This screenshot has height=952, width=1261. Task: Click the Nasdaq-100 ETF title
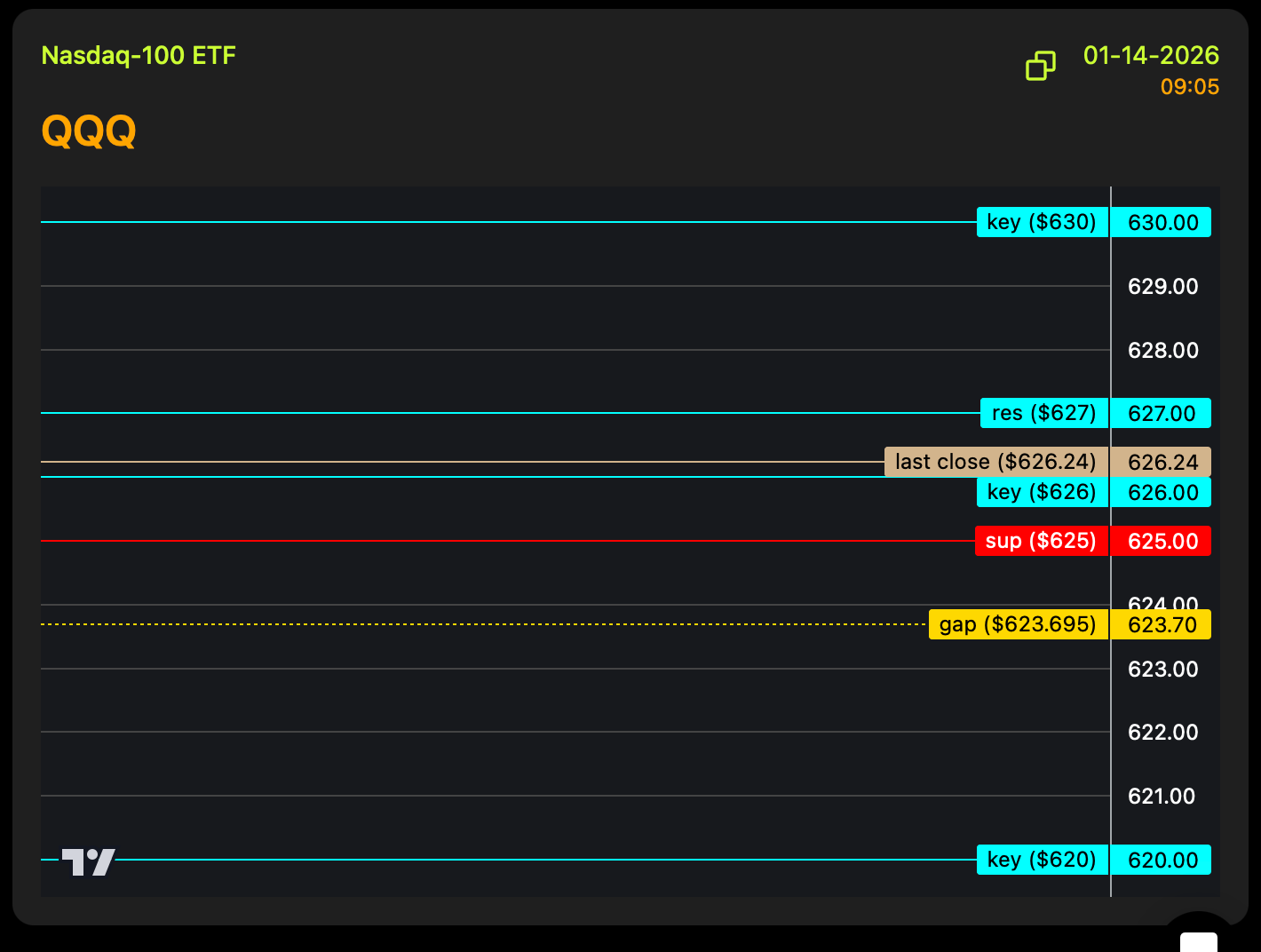click(139, 56)
